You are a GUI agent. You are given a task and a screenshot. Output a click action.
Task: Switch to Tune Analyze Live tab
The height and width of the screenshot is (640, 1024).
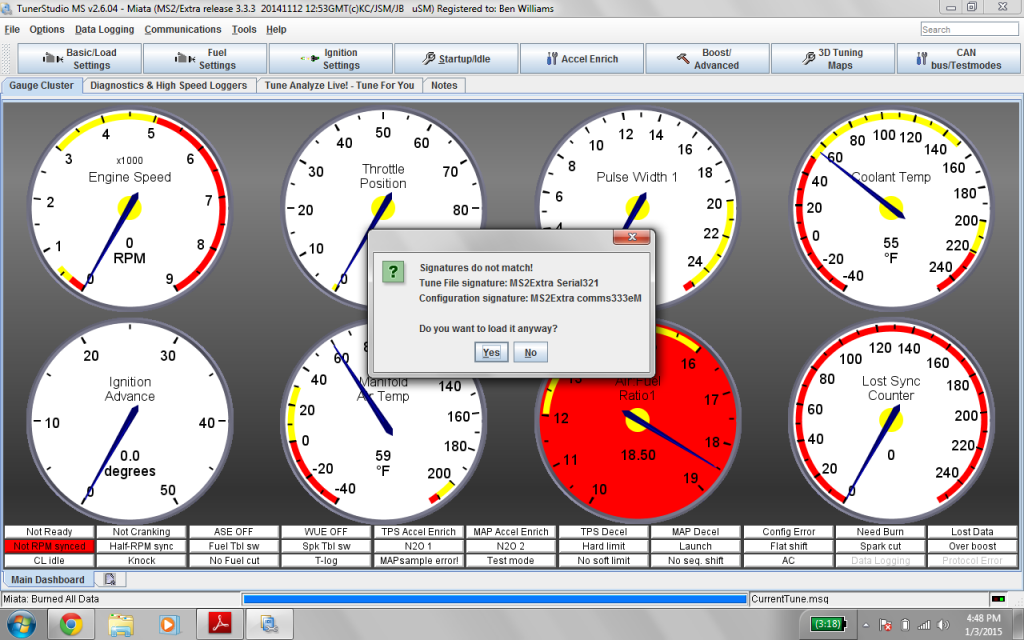point(339,86)
